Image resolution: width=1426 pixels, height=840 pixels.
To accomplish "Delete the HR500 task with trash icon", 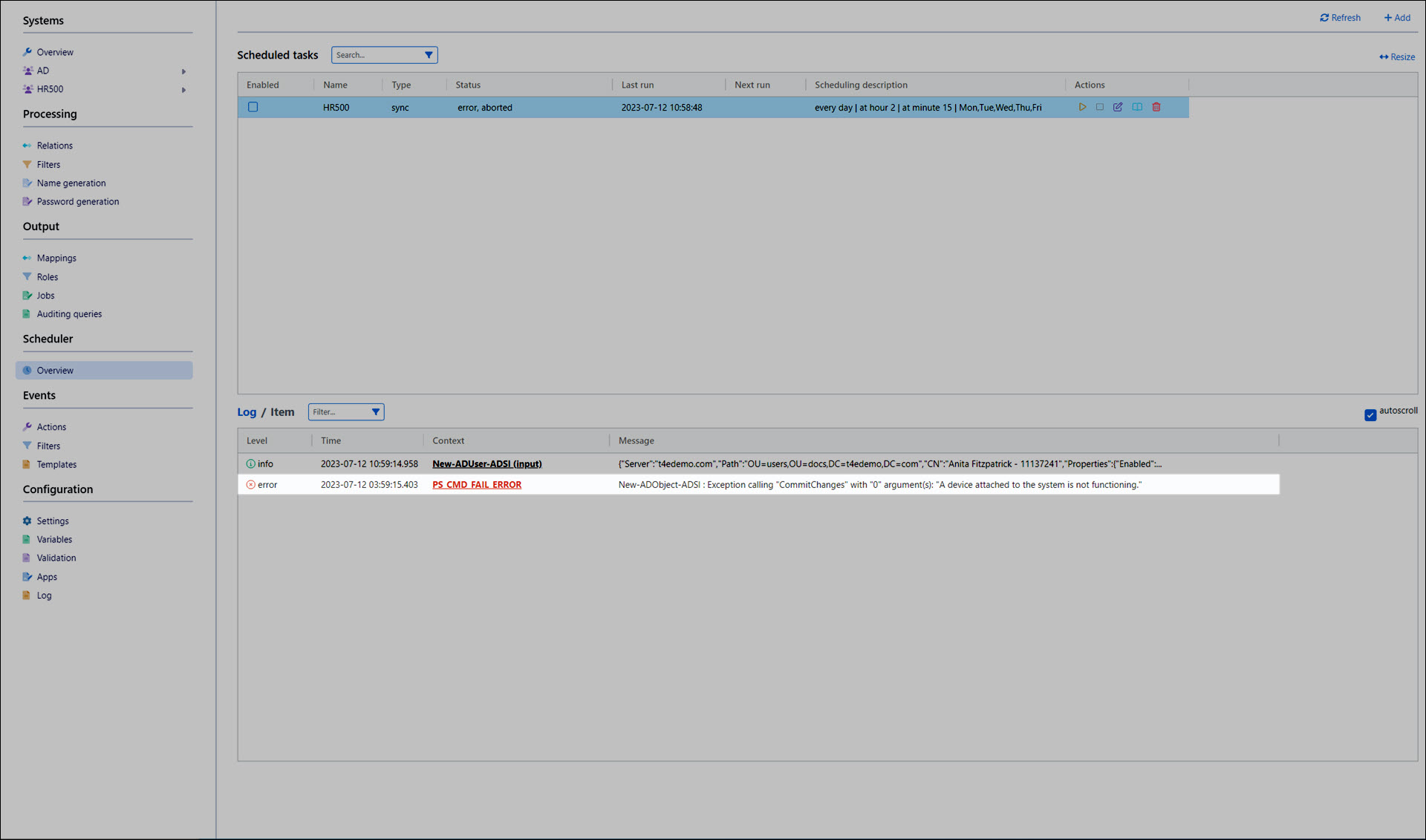I will [x=1156, y=107].
